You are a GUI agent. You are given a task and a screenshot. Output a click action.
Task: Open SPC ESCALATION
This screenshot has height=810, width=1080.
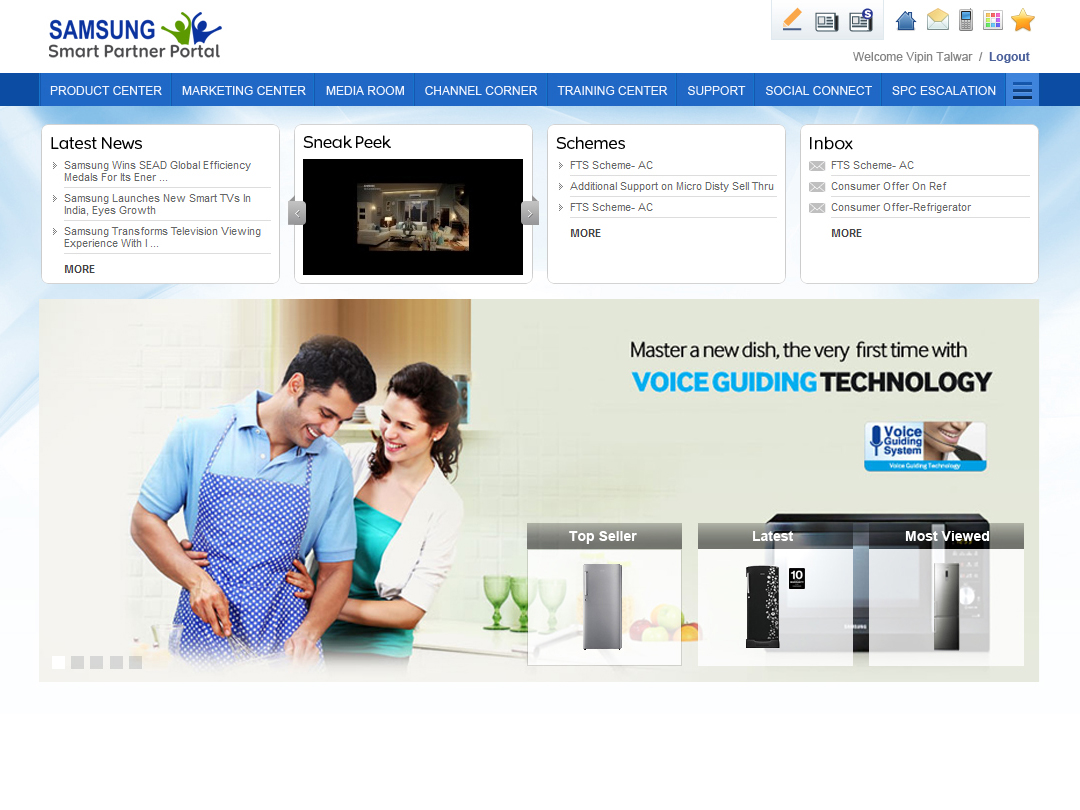[x=944, y=90]
